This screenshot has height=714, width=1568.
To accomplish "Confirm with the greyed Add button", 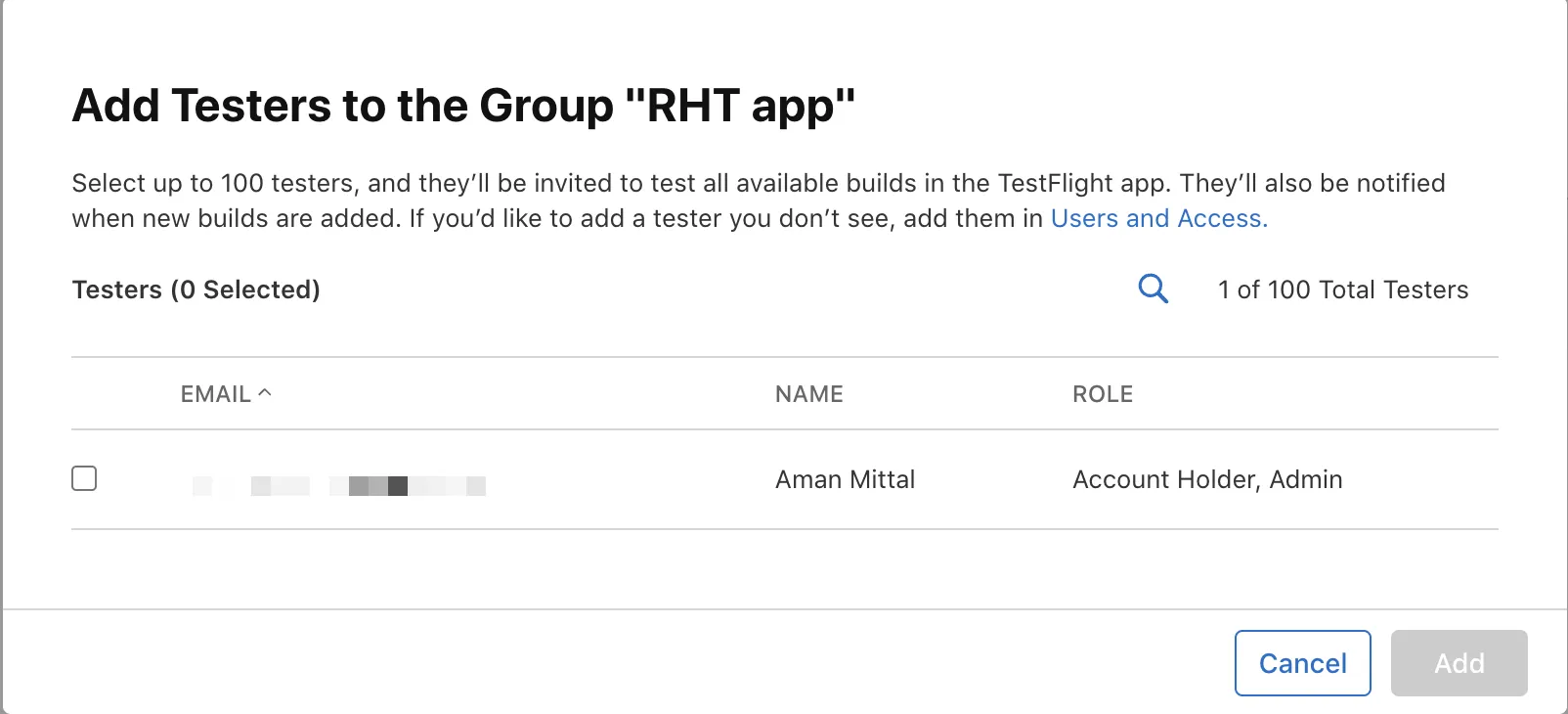I will tap(1459, 663).
